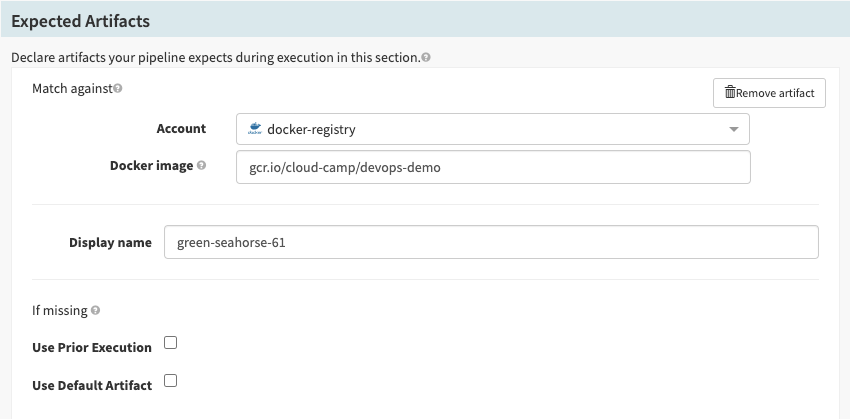Viewport: 850px width, 419px height.
Task: Click the help icon next to If missing
Action: [x=96, y=311]
